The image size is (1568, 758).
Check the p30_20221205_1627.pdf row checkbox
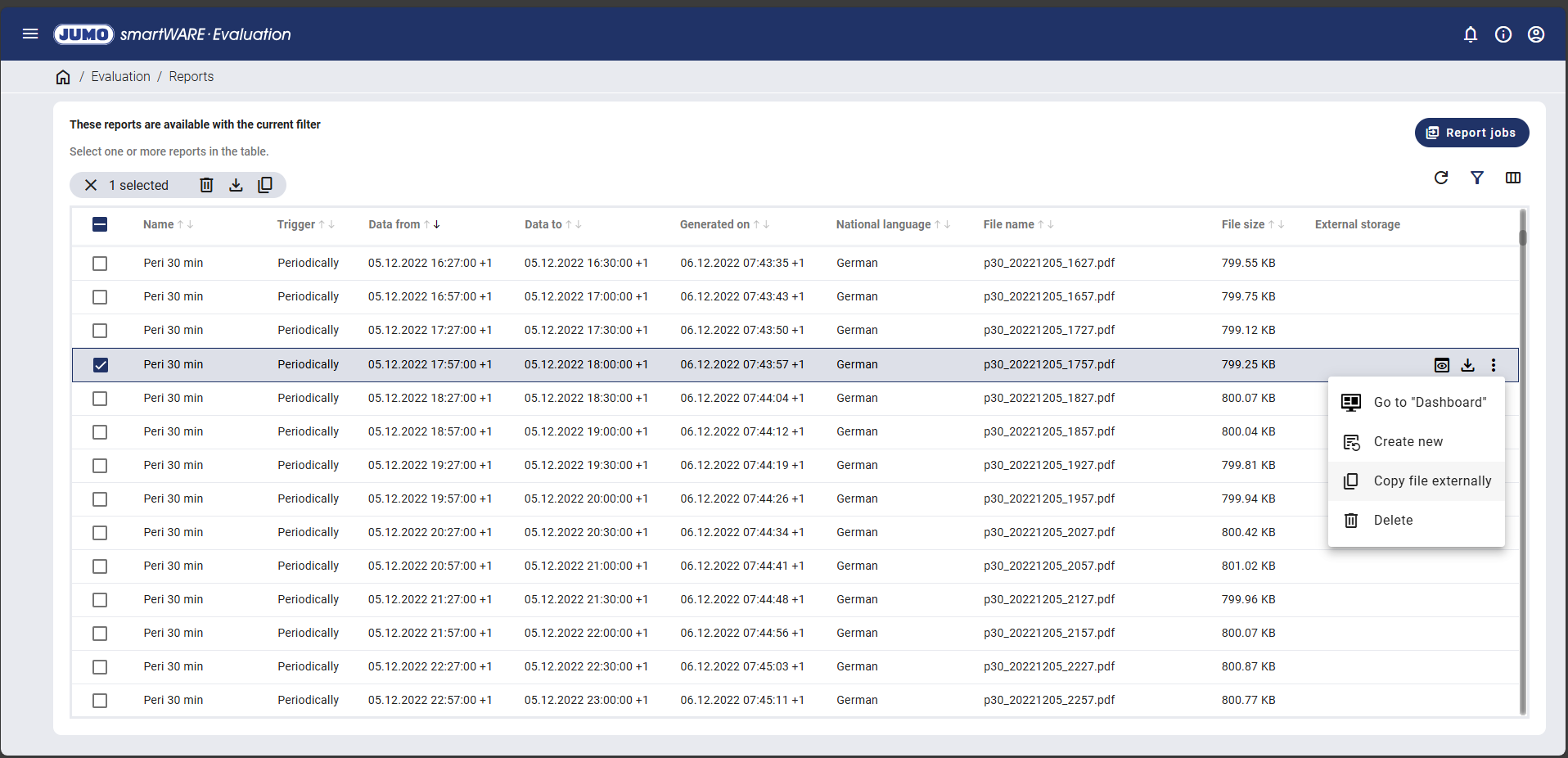[x=100, y=264]
